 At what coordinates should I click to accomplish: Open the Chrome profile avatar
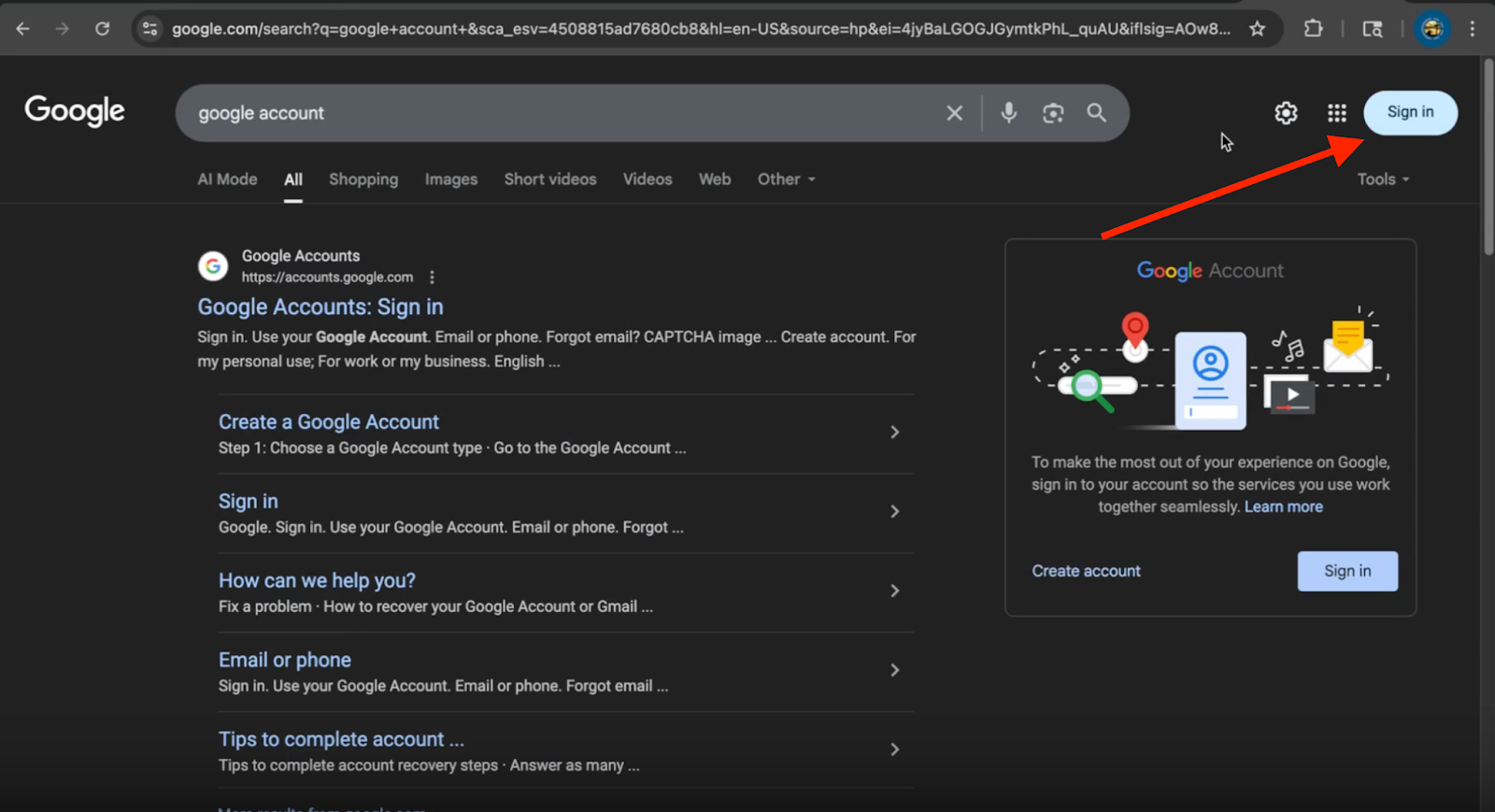pos(1431,29)
